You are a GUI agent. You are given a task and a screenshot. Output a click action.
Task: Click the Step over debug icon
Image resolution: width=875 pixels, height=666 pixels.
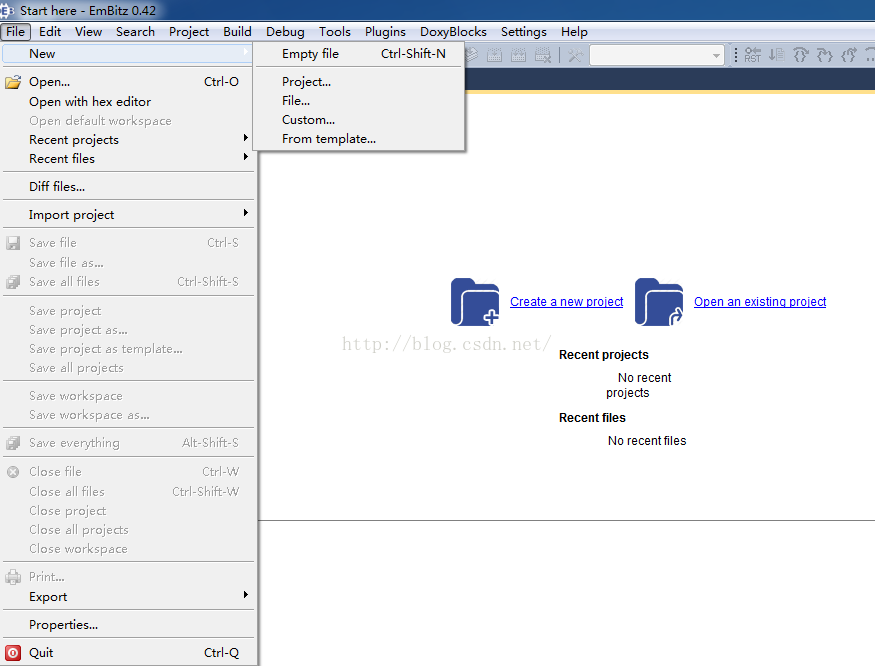click(801, 55)
